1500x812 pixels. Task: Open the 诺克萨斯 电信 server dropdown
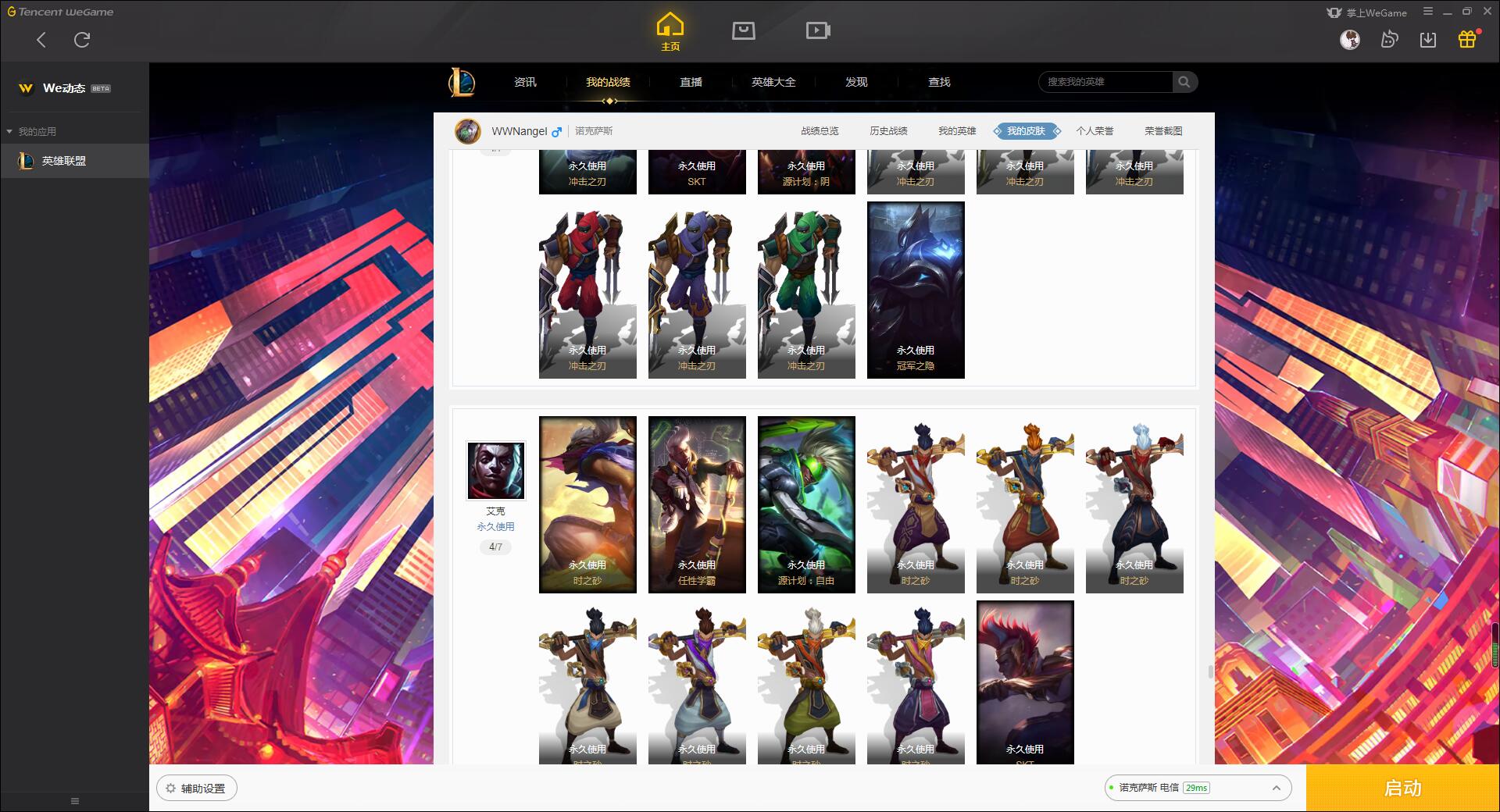click(x=1197, y=788)
